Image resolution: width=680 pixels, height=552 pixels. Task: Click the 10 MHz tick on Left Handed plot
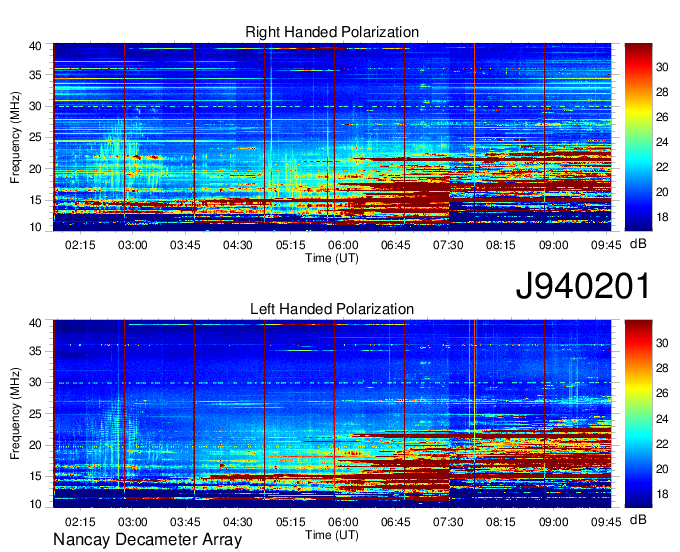[35, 504]
